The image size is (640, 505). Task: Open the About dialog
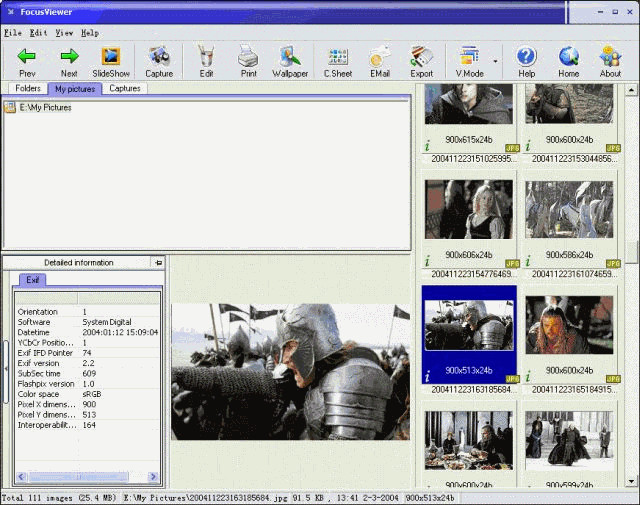(x=610, y=62)
